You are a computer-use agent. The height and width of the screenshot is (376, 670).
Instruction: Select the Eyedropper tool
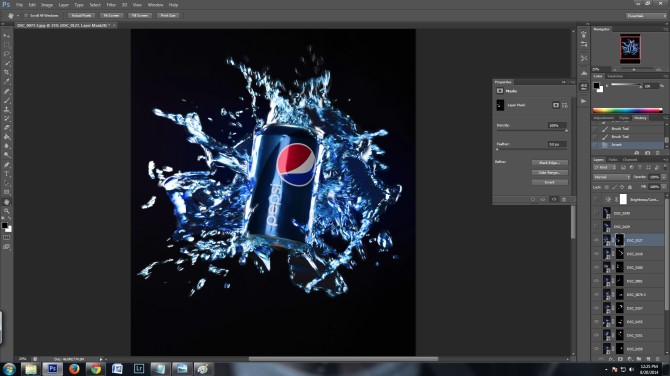[x=6, y=82]
